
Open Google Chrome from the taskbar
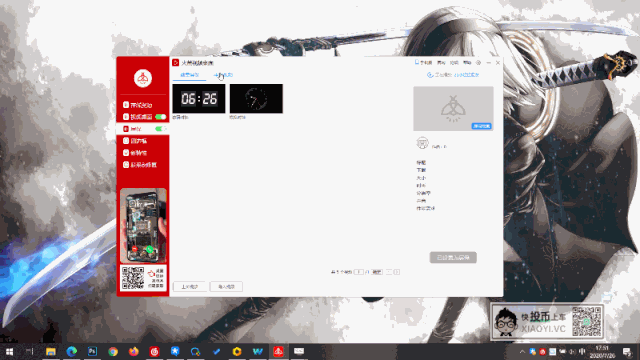[113, 351]
